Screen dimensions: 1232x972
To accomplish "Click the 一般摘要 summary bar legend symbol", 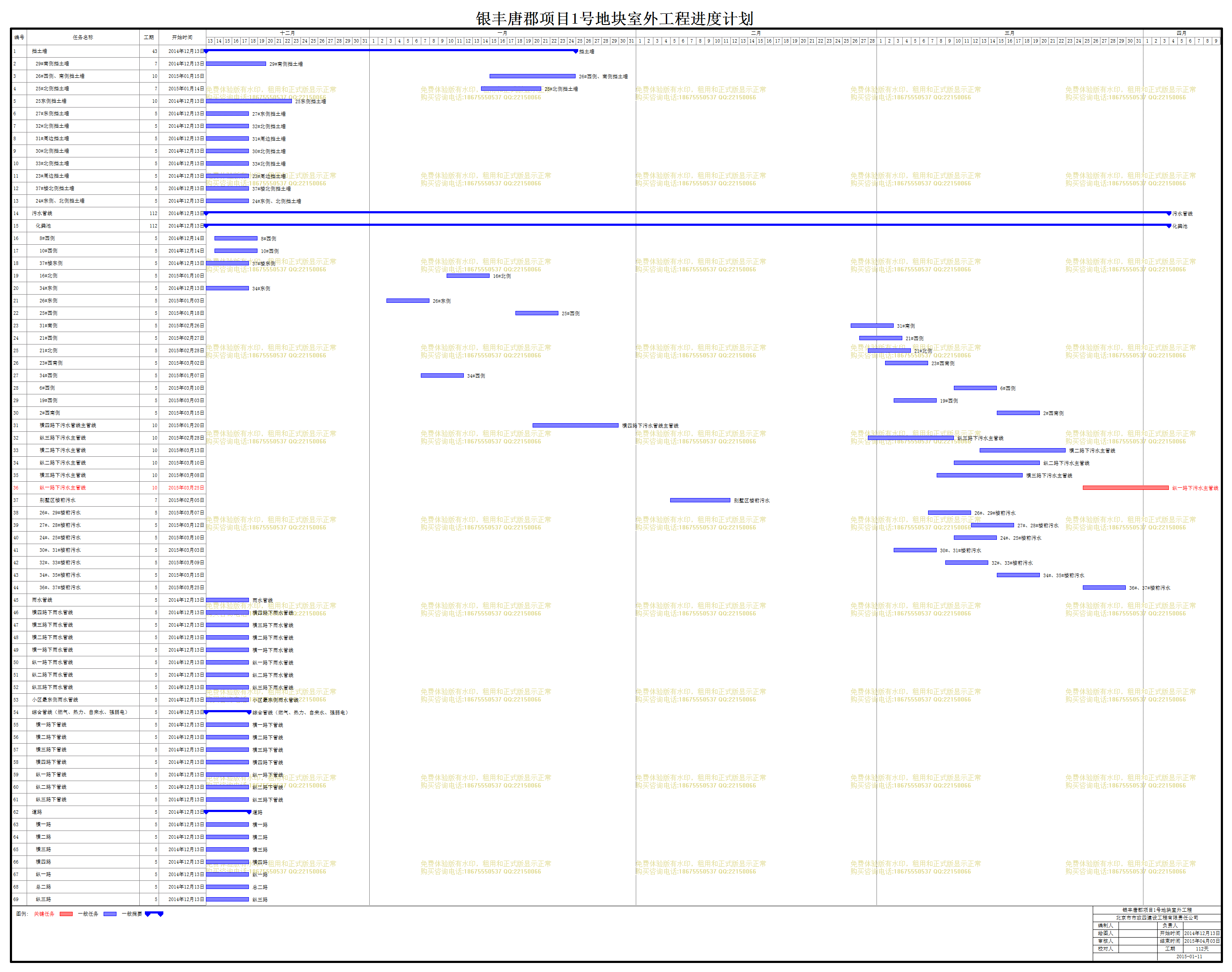I will pos(154,914).
